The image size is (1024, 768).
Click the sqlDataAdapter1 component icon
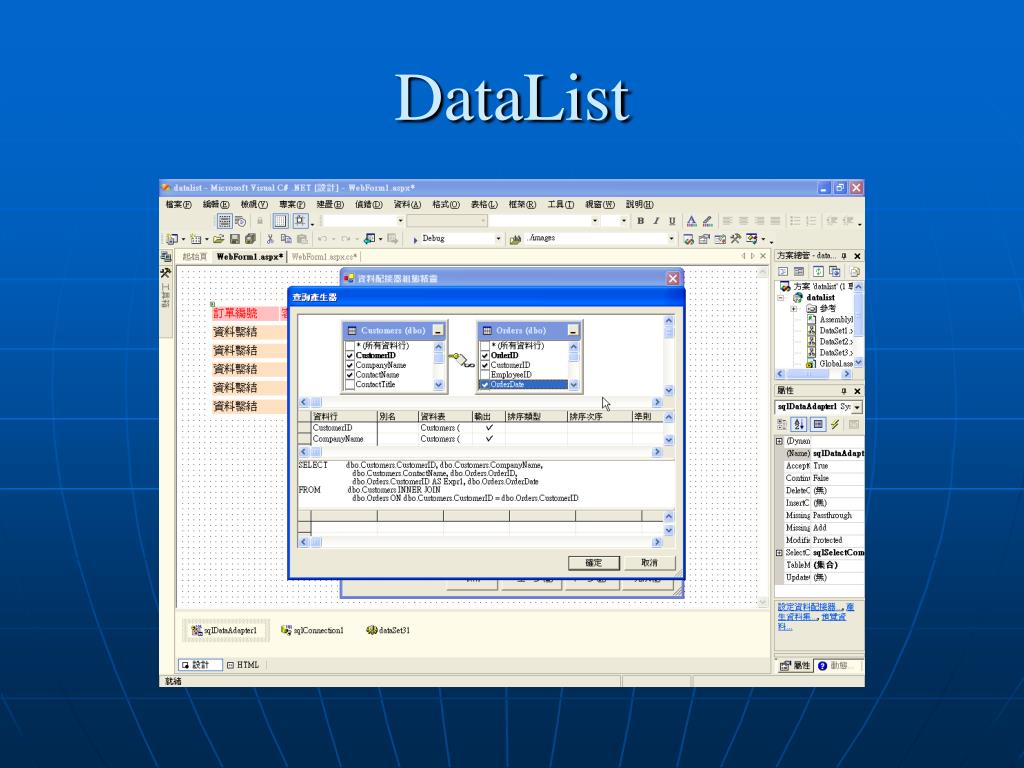(196, 630)
